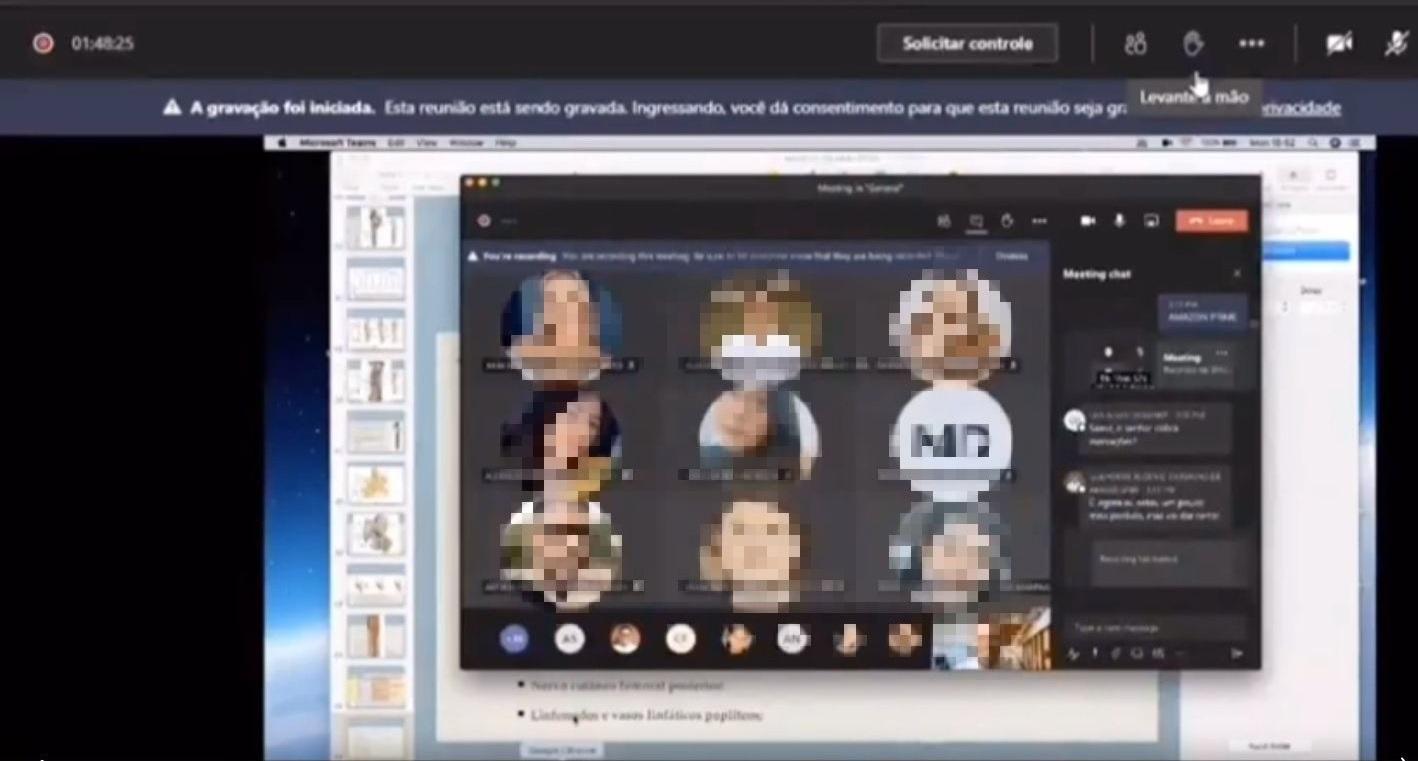The width and height of the screenshot is (1418, 761).
Task: Toggle the microphone mute in top-right corner
Action: click(1398, 44)
